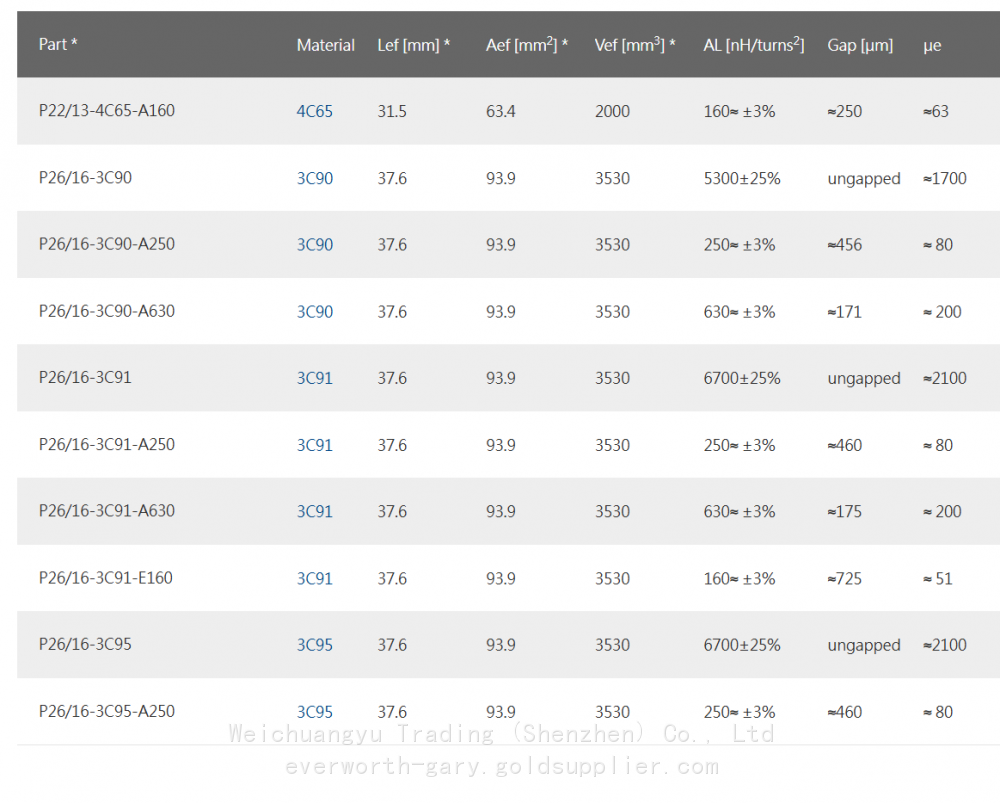
Task: Open the 4C65 material link
Action: pyautogui.click(x=314, y=112)
